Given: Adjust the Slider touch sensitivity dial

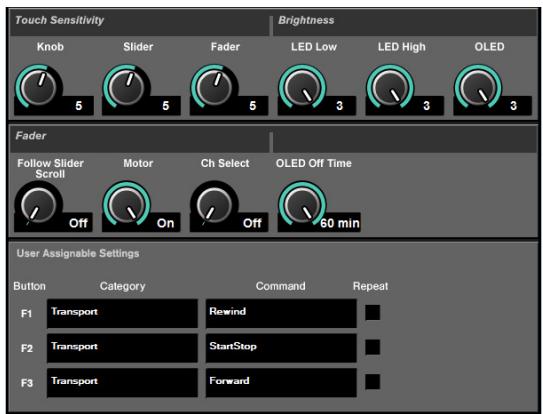Looking at the screenshot, I should click(x=126, y=87).
